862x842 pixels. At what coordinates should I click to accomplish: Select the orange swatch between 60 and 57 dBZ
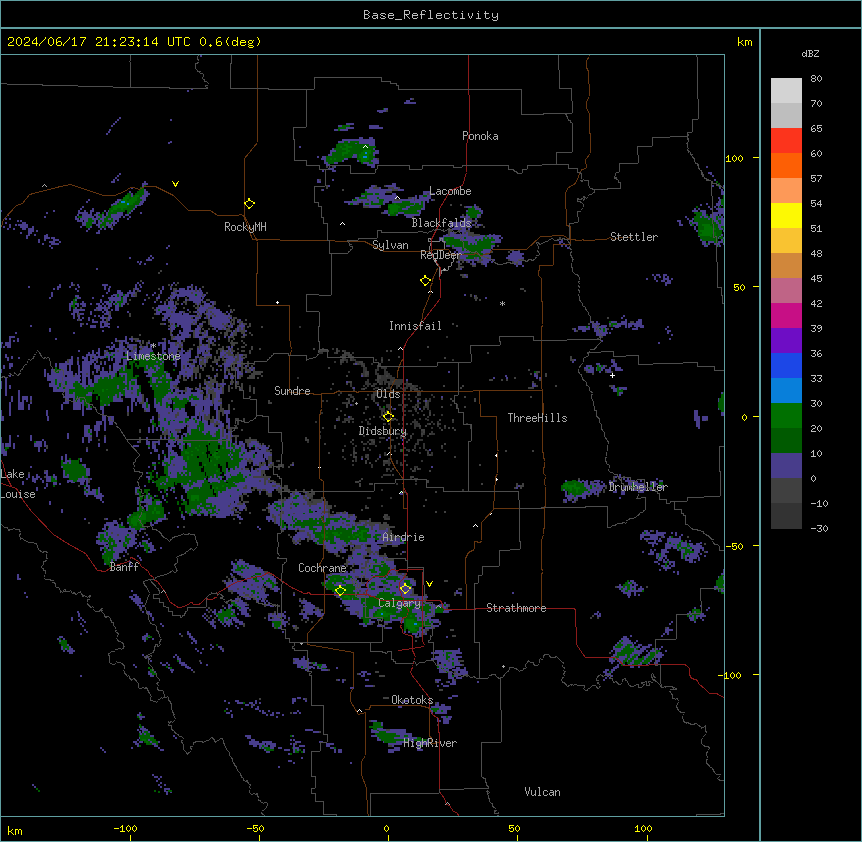point(786,165)
